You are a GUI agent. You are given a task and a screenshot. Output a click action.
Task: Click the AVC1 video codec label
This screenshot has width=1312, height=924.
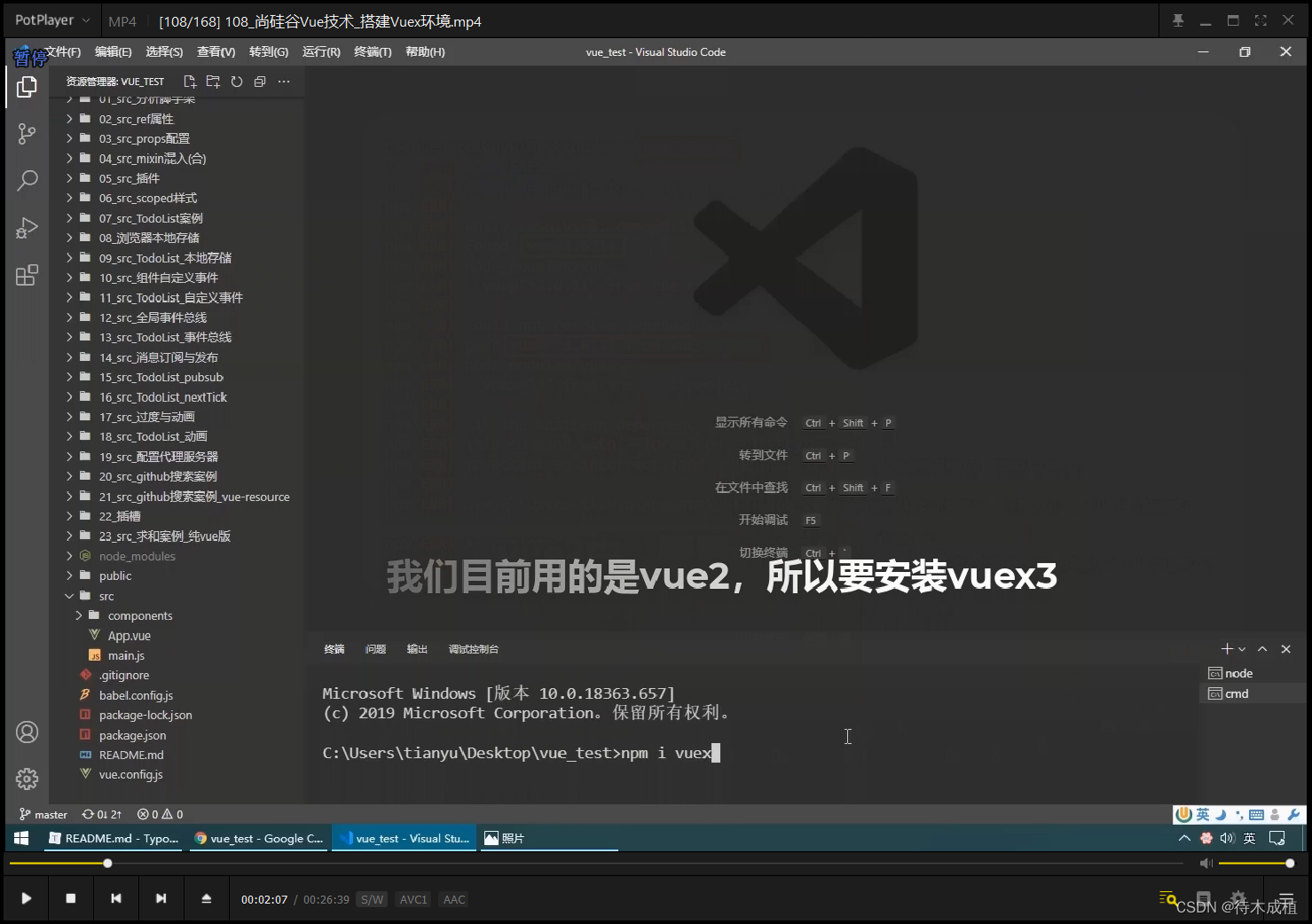click(x=413, y=899)
